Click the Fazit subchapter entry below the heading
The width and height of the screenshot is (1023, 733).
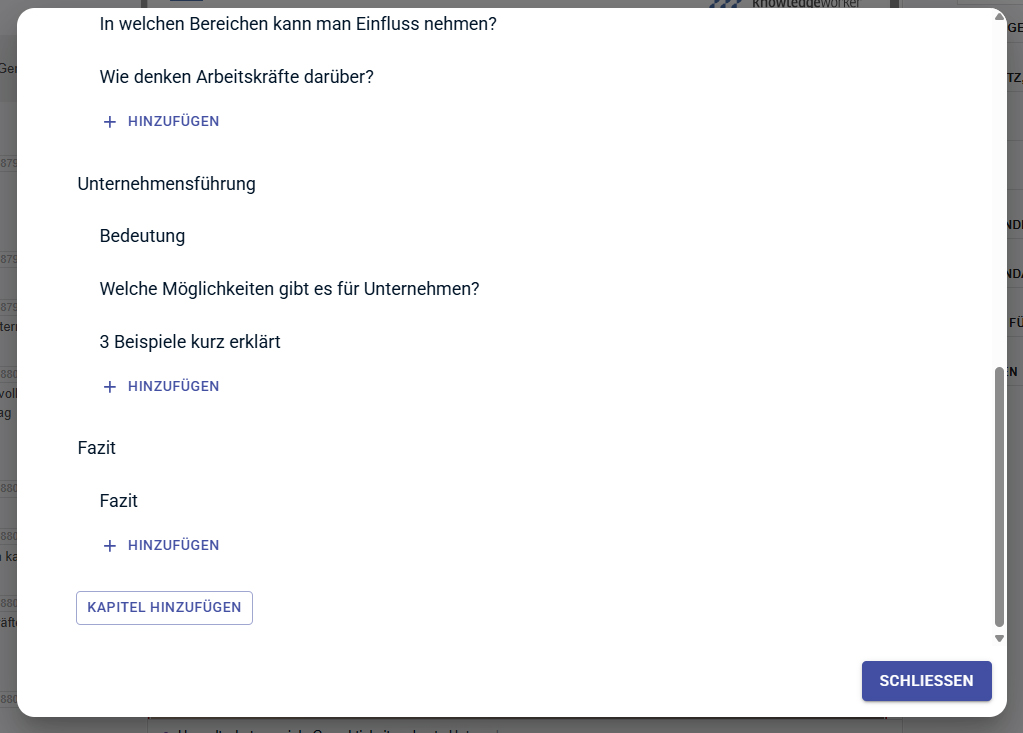117,501
